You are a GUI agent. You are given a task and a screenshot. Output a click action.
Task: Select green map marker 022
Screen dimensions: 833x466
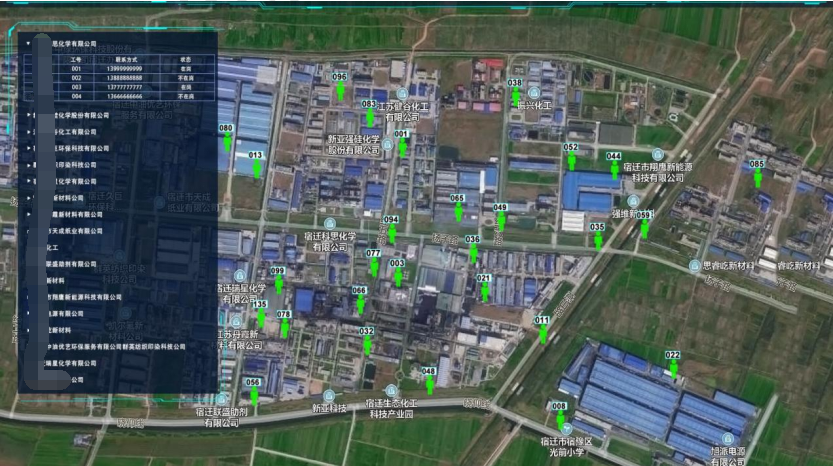click(673, 369)
